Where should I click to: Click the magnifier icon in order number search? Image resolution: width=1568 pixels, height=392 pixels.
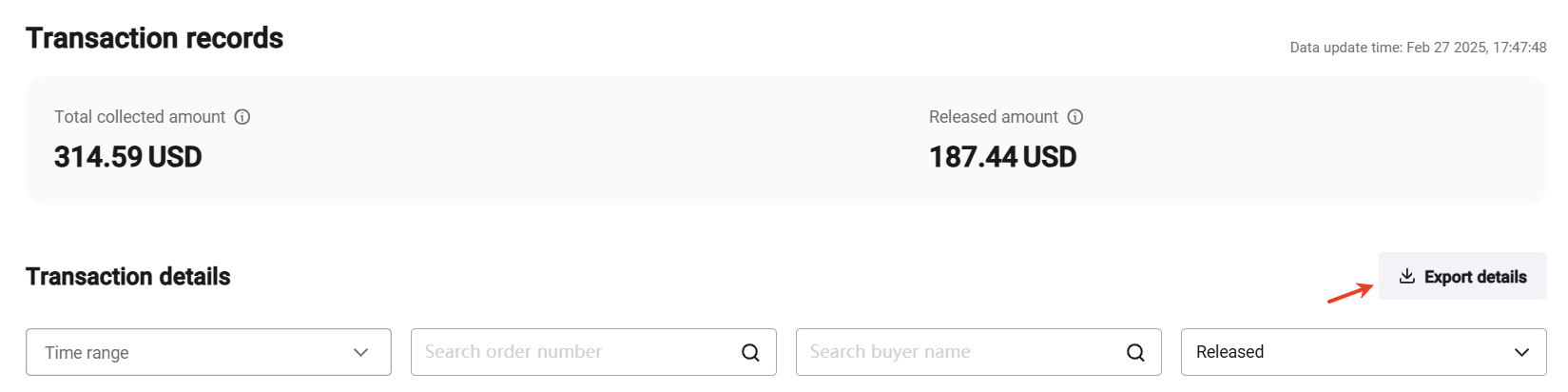point(750,353)
